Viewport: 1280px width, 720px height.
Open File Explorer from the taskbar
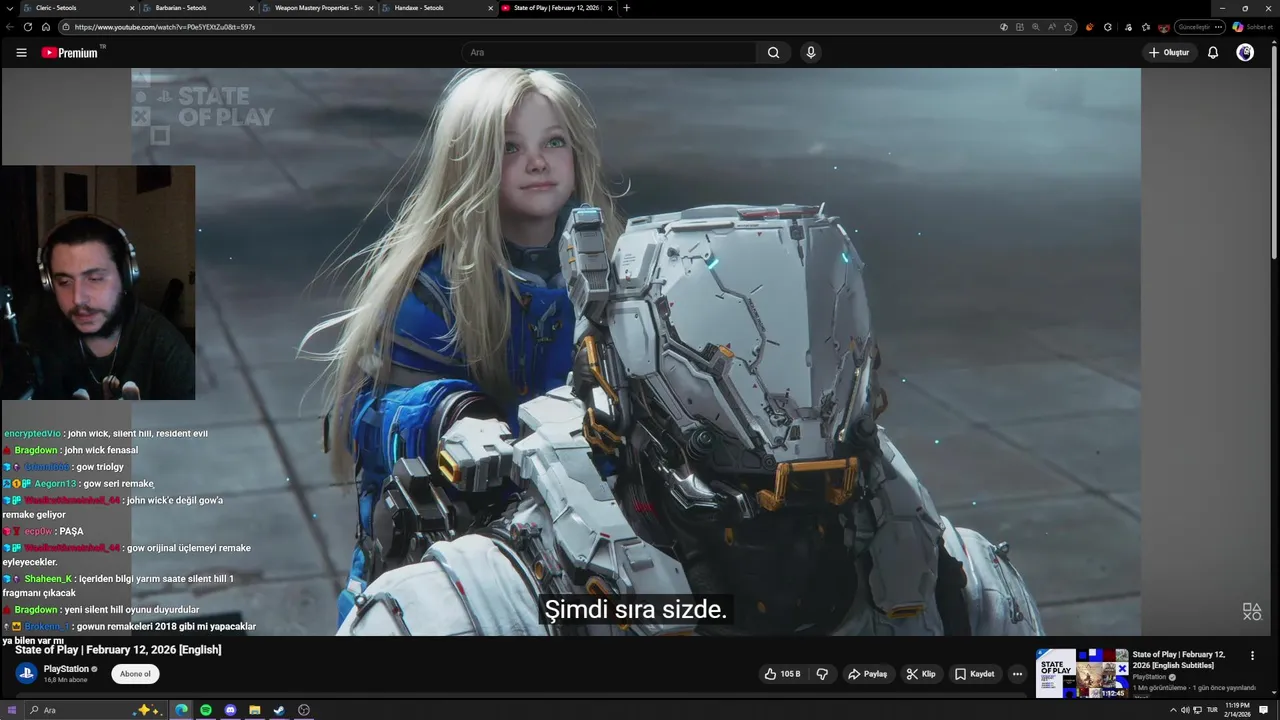pyautogui.click(x=255, y=710)
